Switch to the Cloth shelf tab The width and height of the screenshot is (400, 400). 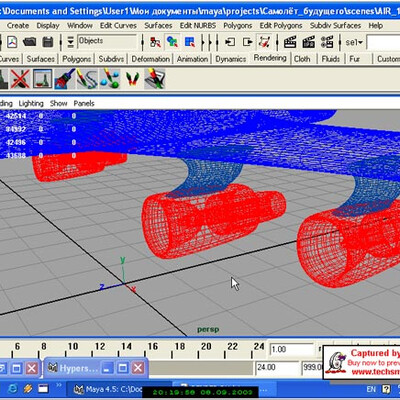pos(302,59)
